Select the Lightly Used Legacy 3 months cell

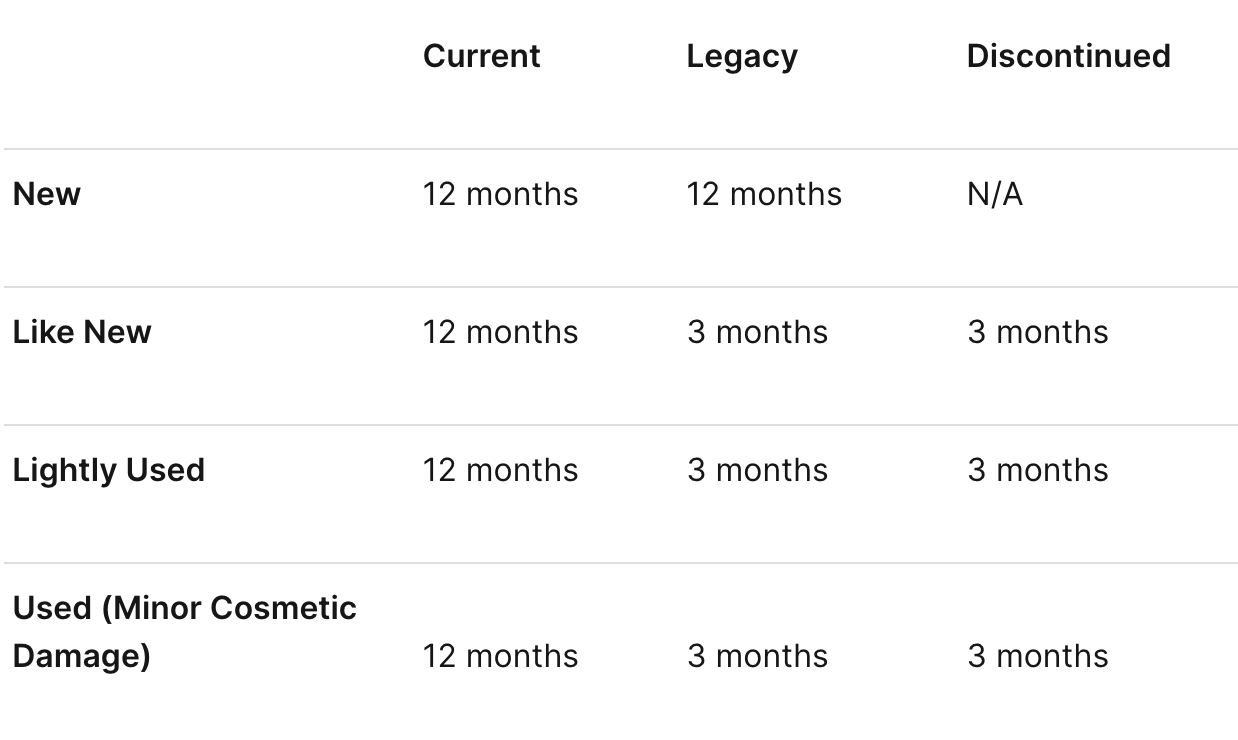point(757,470)
